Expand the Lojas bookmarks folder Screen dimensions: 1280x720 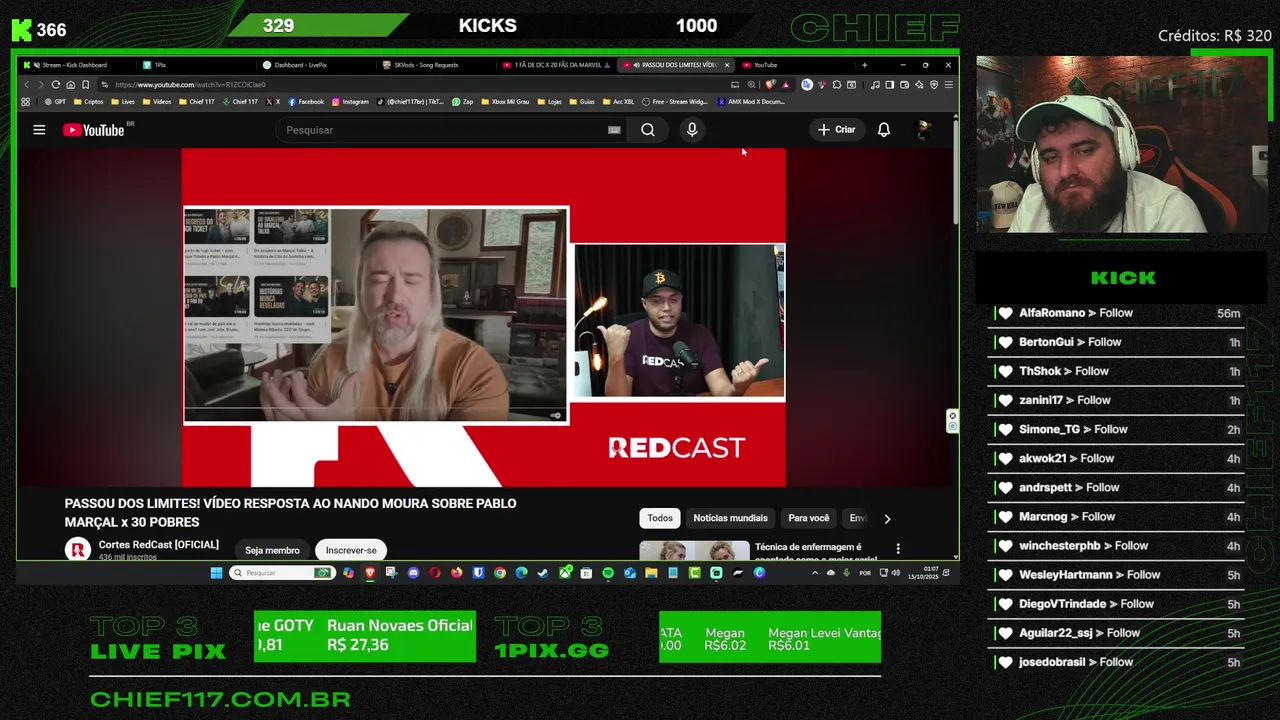(549, 102)
